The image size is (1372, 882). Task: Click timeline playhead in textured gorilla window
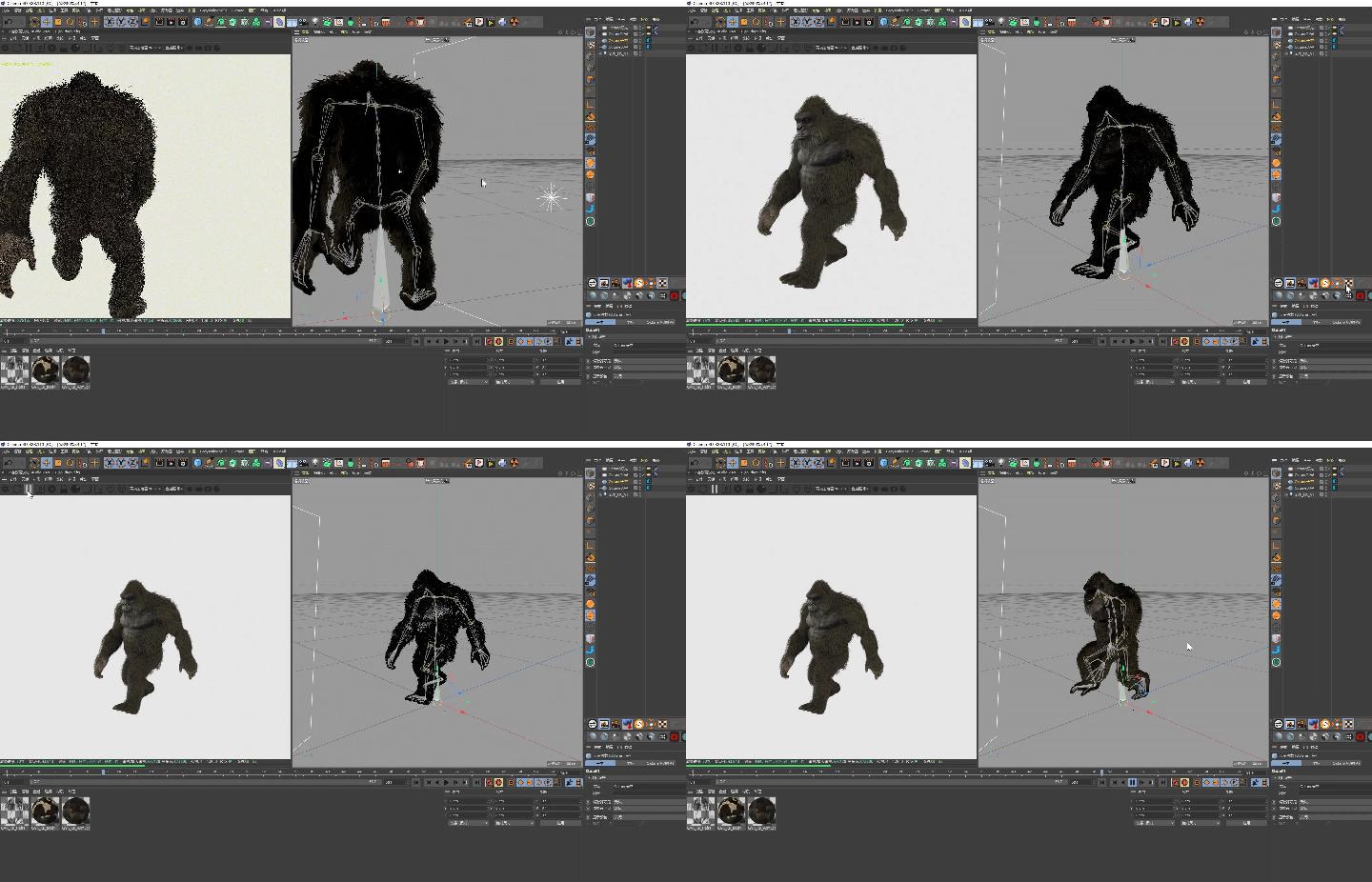[x=1101, y=772]
